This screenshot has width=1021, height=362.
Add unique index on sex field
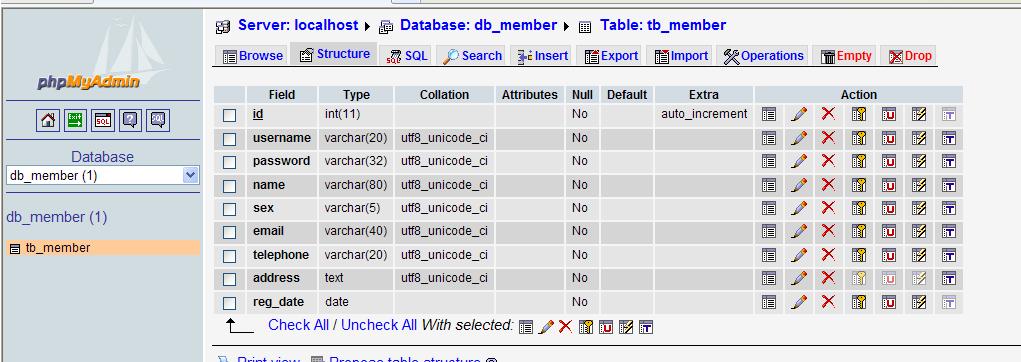pyautogui.click(x=889, y=208)
